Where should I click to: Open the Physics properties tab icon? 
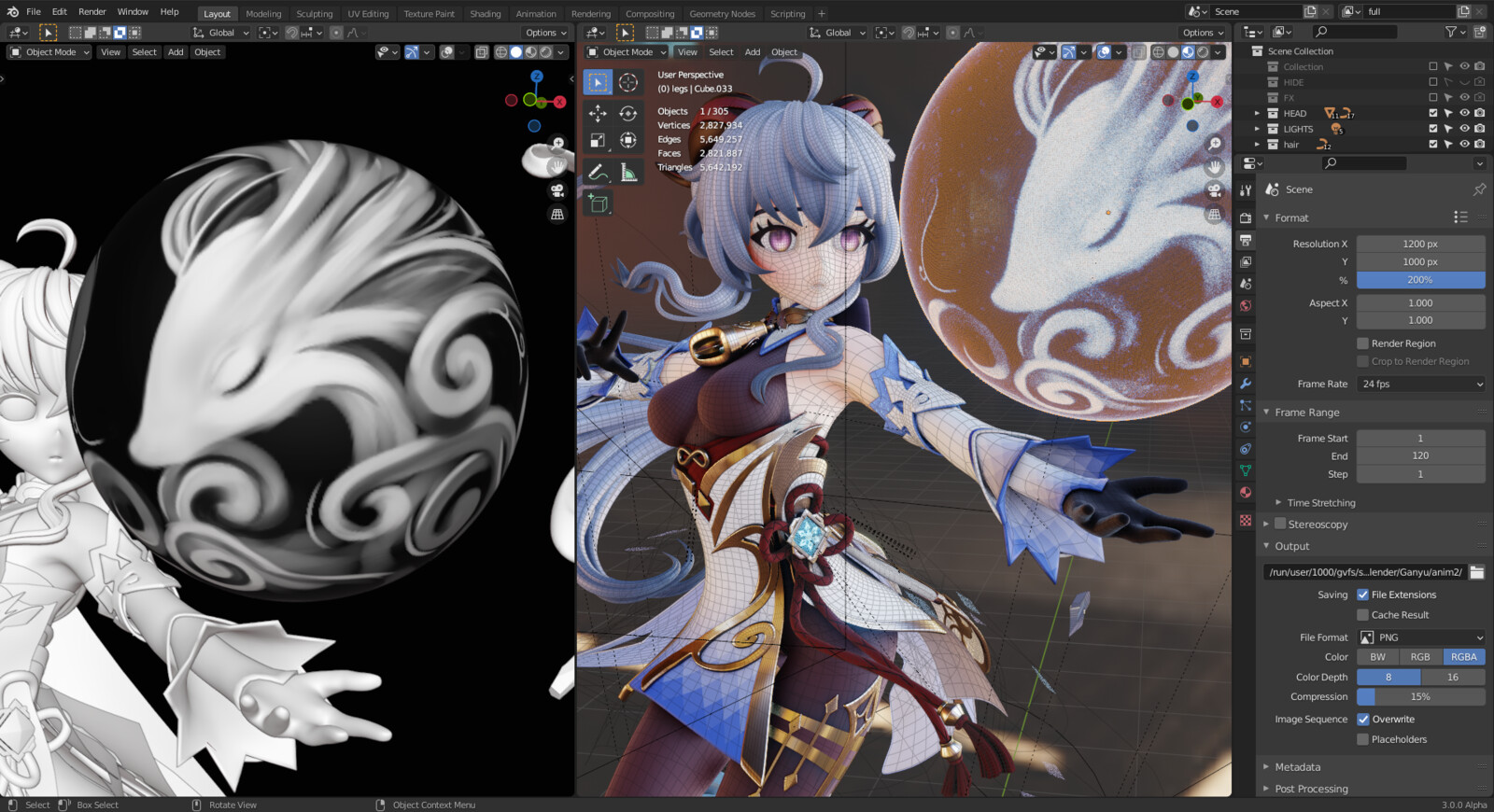[x=1246, y=427]
